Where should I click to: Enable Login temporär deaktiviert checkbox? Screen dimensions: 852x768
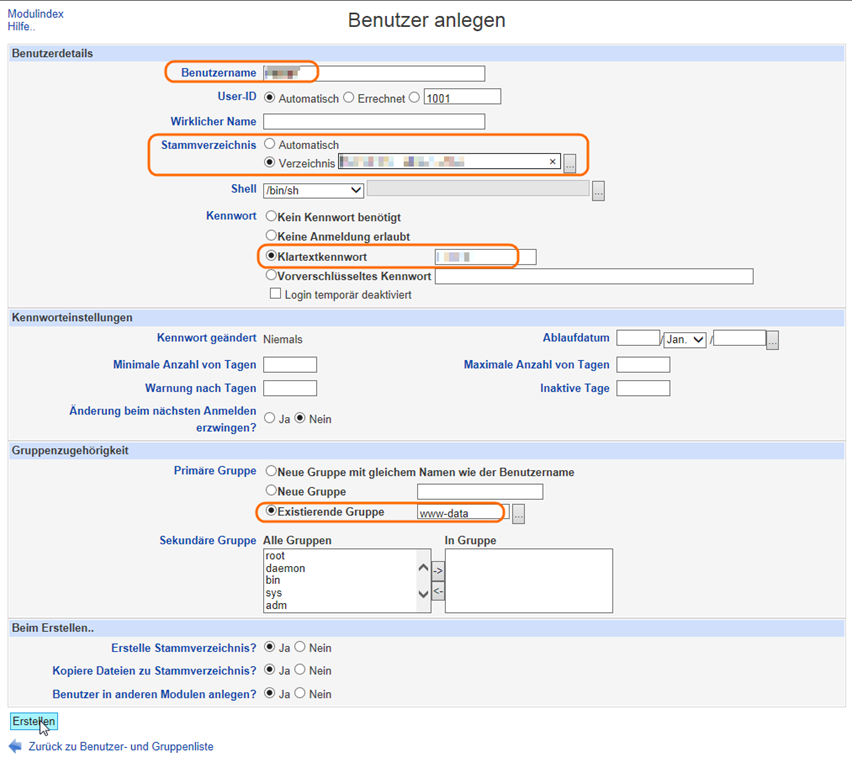(x=275, y=294)
